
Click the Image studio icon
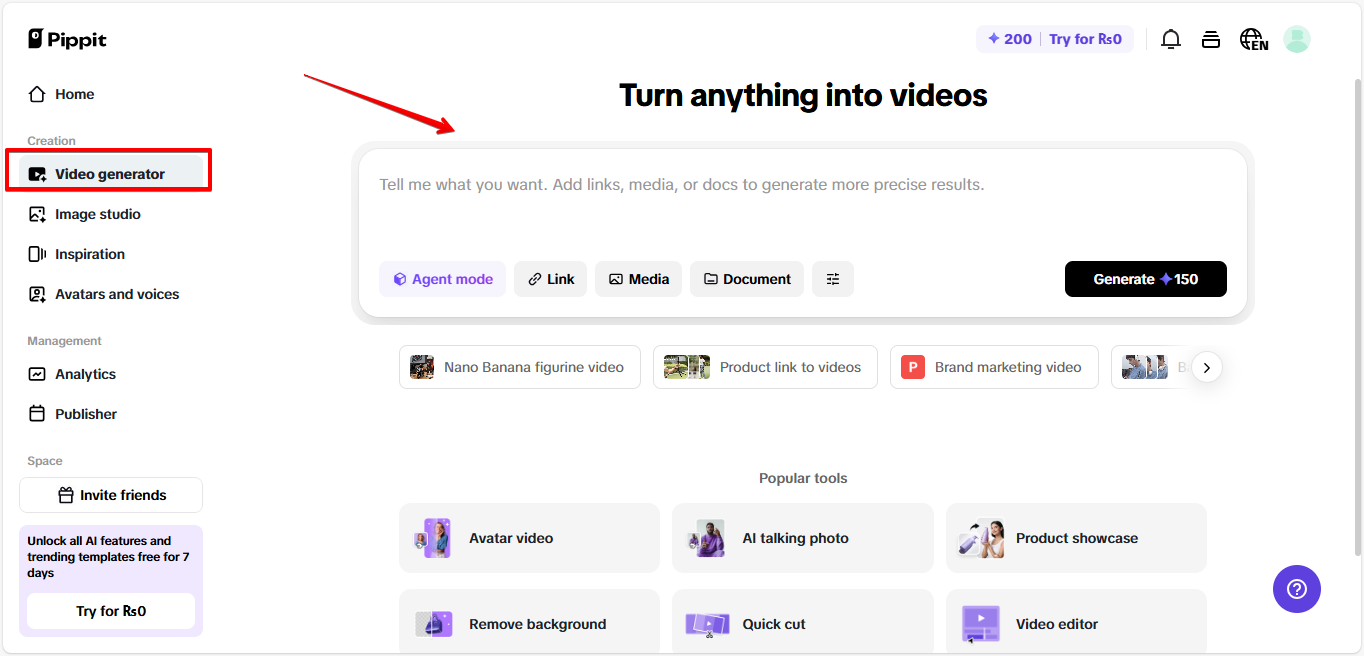37,214
